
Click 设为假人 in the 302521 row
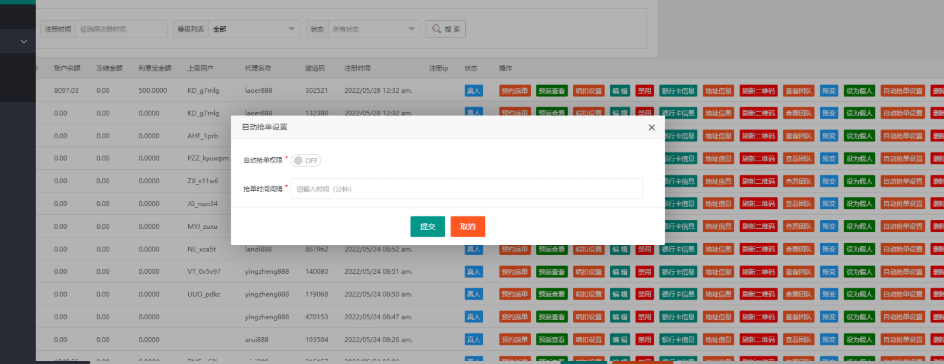pyautogui.click(x=859, y=91)
